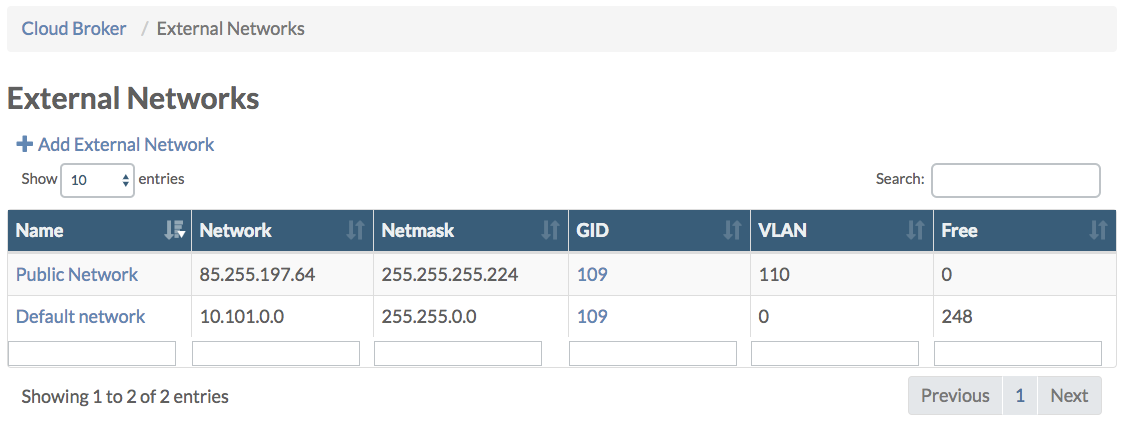Click the plus icon for Add External Network

coord(25,144)
